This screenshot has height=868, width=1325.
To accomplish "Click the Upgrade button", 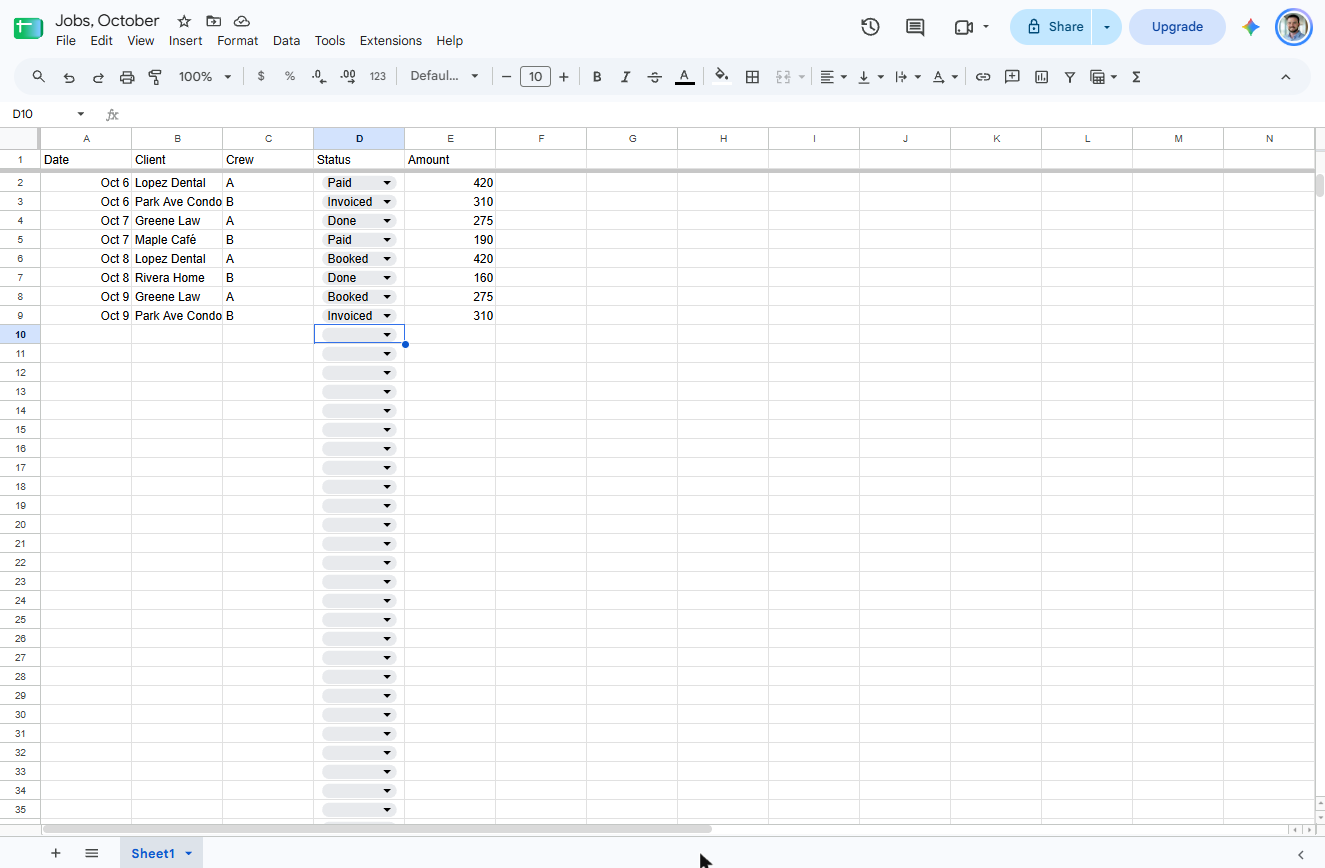I will coord(1177,27).
